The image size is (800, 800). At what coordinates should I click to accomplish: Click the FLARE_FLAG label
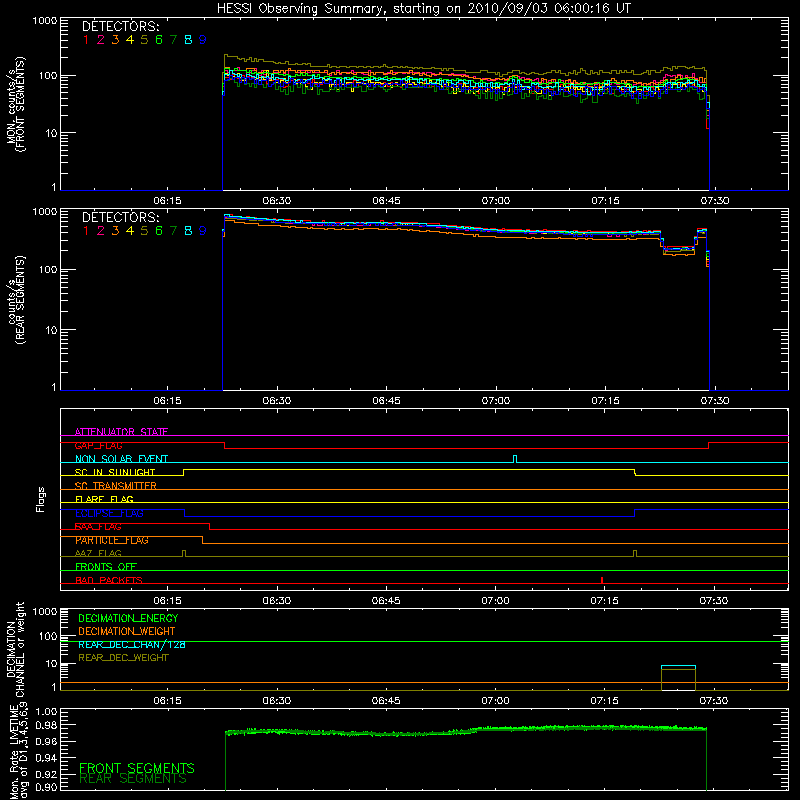(104, 499)
